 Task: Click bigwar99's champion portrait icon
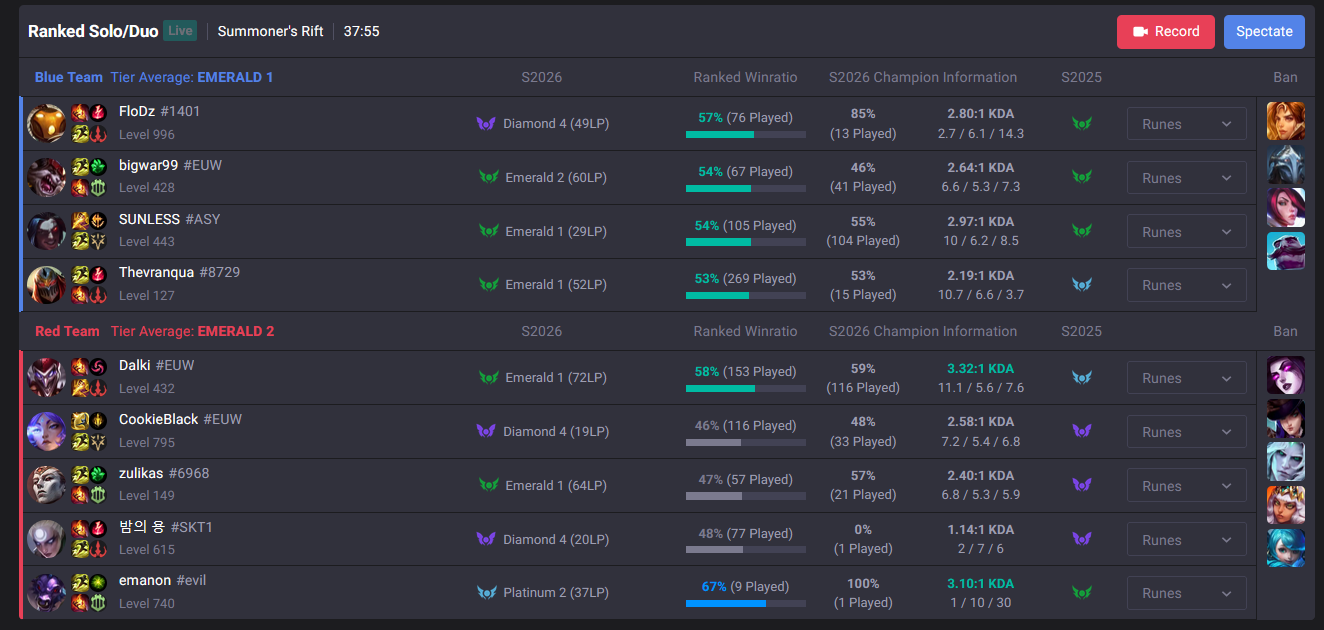[x=46, y=178]
